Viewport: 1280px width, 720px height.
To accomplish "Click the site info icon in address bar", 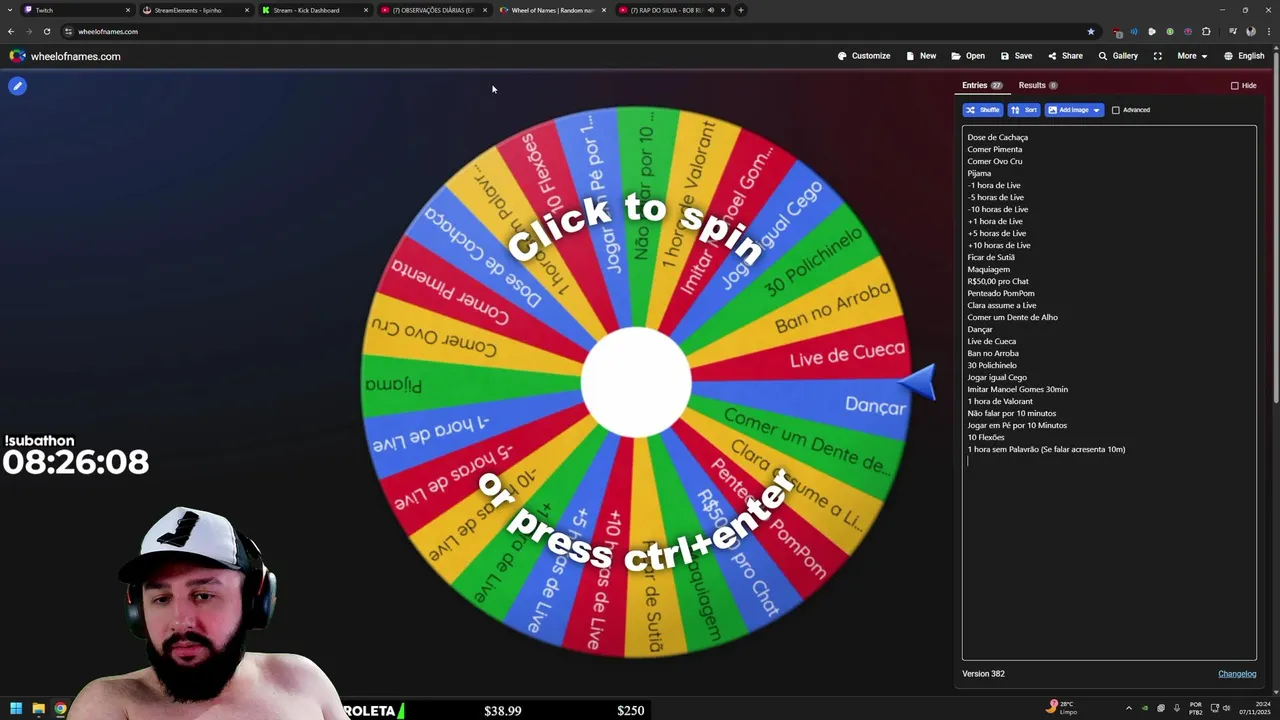I will [68, 31].
